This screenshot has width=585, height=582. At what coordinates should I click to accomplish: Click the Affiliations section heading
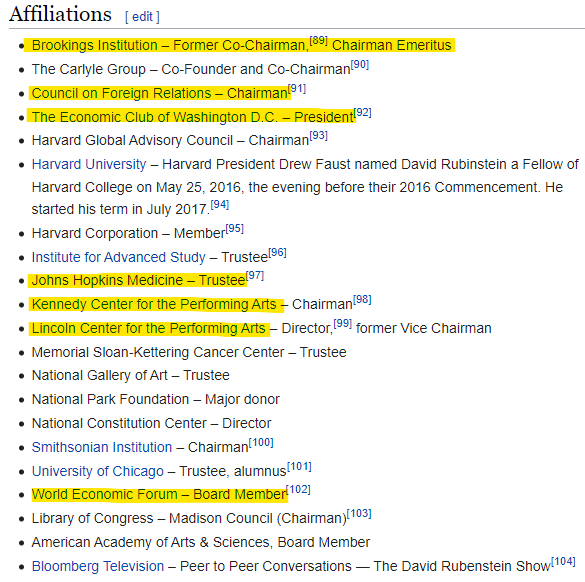[x=60, y=14]
